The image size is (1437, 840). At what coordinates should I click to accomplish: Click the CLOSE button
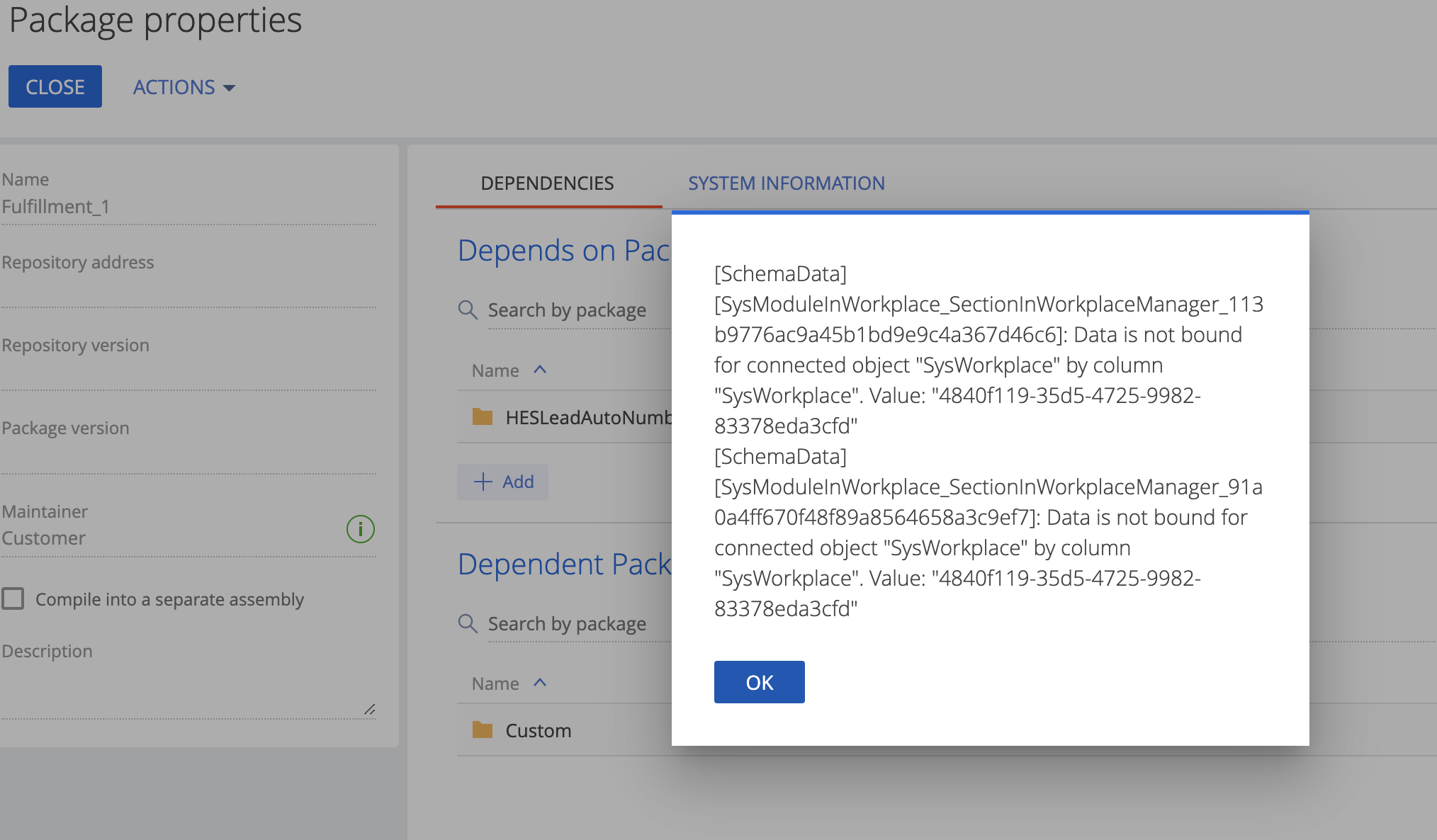pos(55,86)
